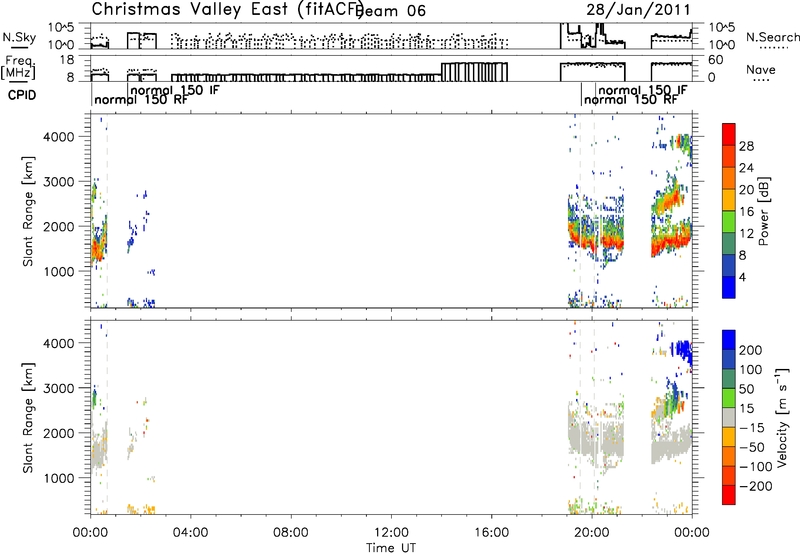
Task: Click the 'Freq. [MHz]' axis label
Action: tap(19, 67)
